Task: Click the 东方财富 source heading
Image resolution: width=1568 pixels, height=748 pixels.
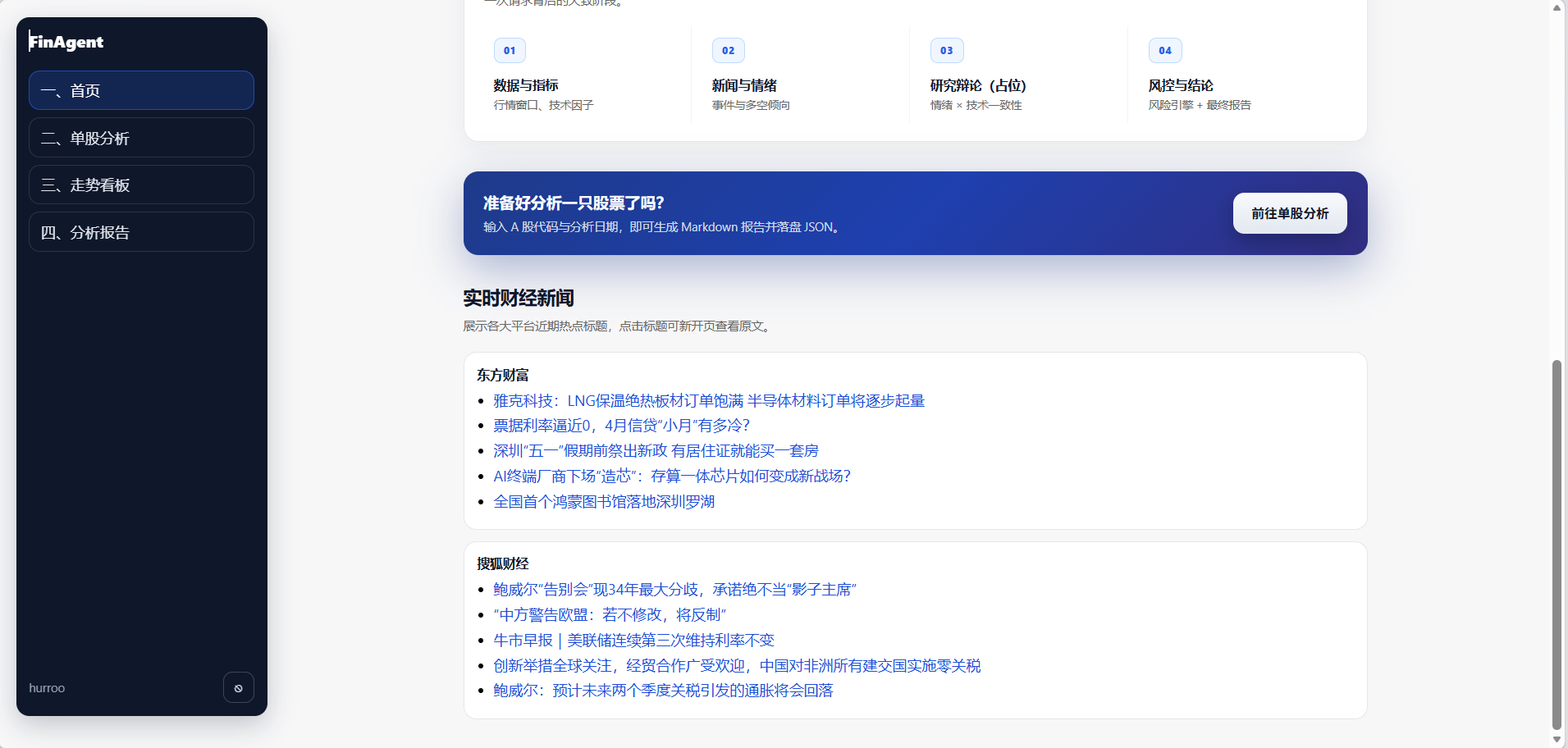Action: [503, 375]
